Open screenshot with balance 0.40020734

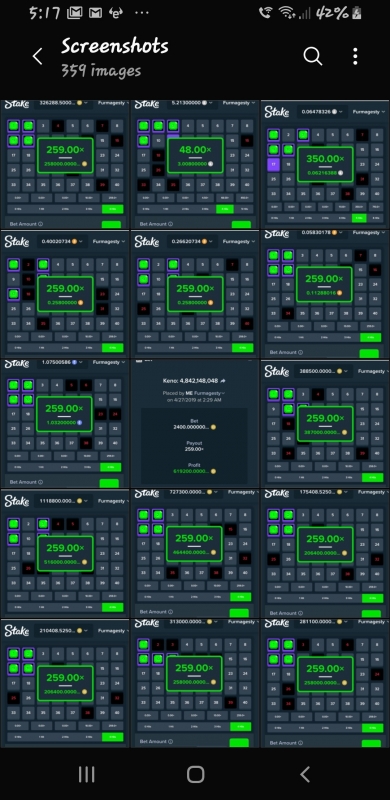[x=65, y=294]
